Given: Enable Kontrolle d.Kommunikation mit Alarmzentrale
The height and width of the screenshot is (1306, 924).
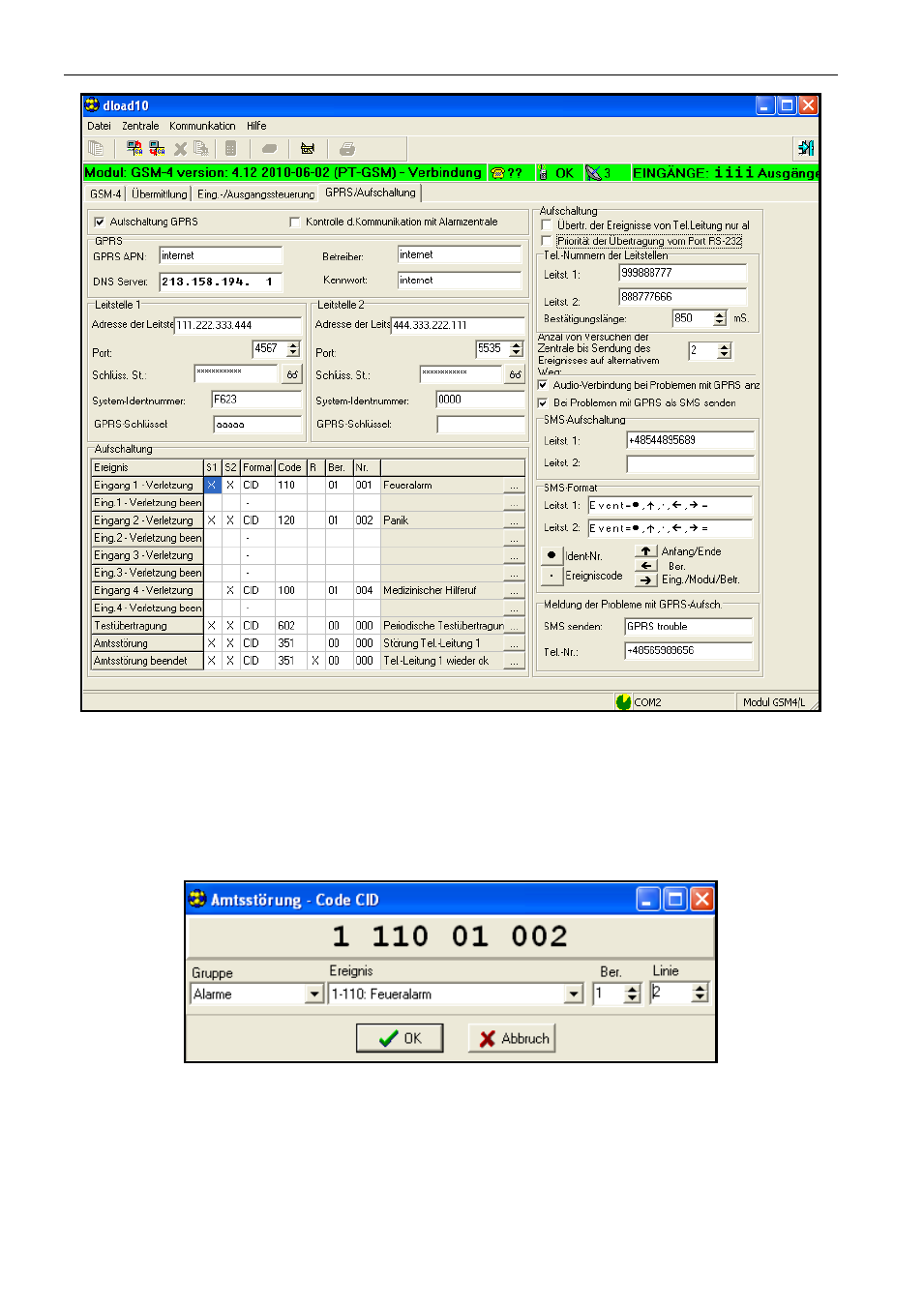Looking at the screenshot, I should [294, 223].
